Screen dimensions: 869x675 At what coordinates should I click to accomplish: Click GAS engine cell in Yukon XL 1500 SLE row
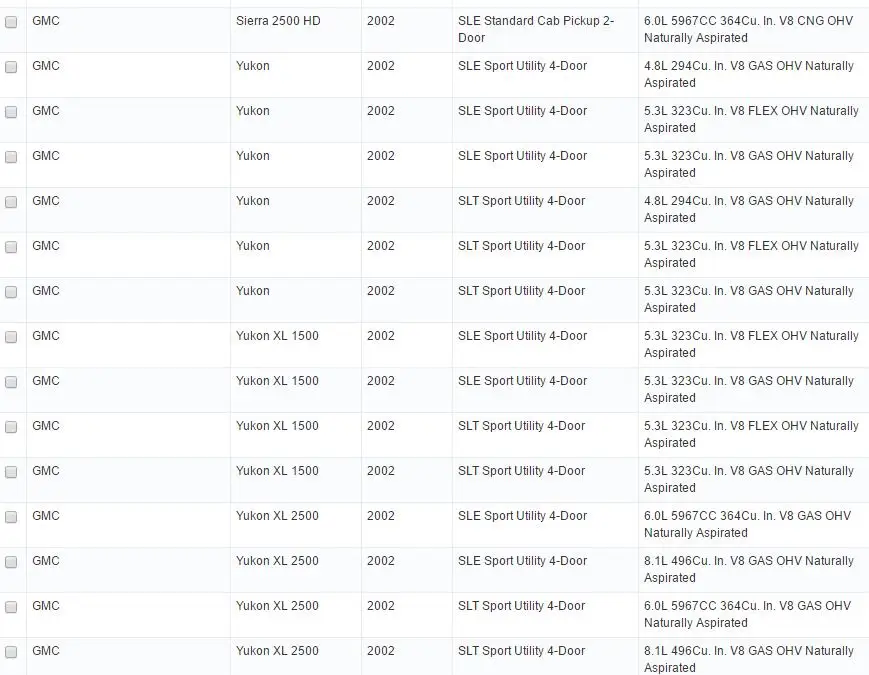749,389
